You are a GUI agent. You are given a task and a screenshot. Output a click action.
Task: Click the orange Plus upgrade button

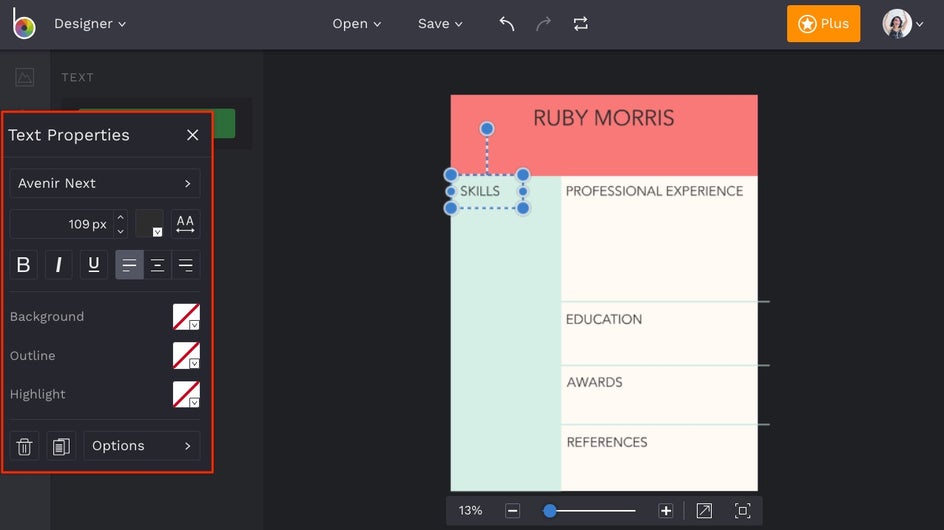pyautogui.click(x=823, y=24)
